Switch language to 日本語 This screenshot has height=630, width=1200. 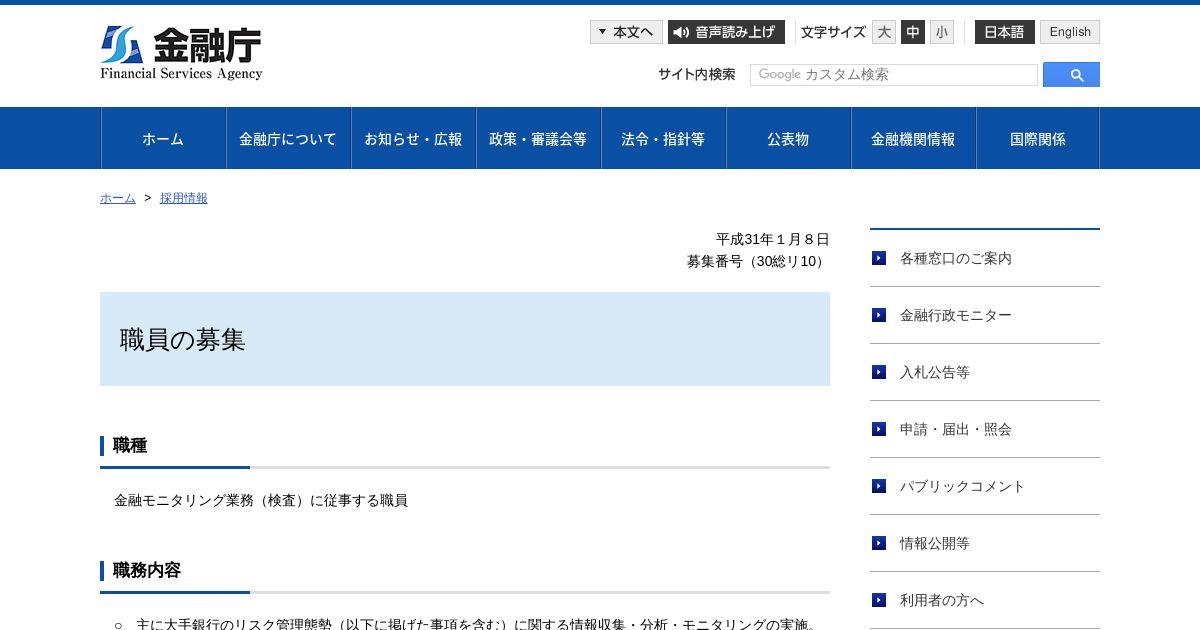coord(1005,32)
